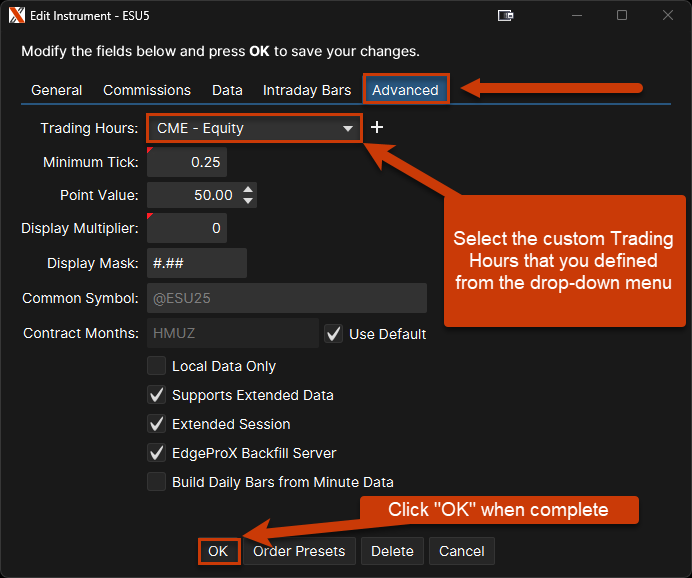Disable the Extended Session checkbox
692x578 pixels.
click(157, 424)
